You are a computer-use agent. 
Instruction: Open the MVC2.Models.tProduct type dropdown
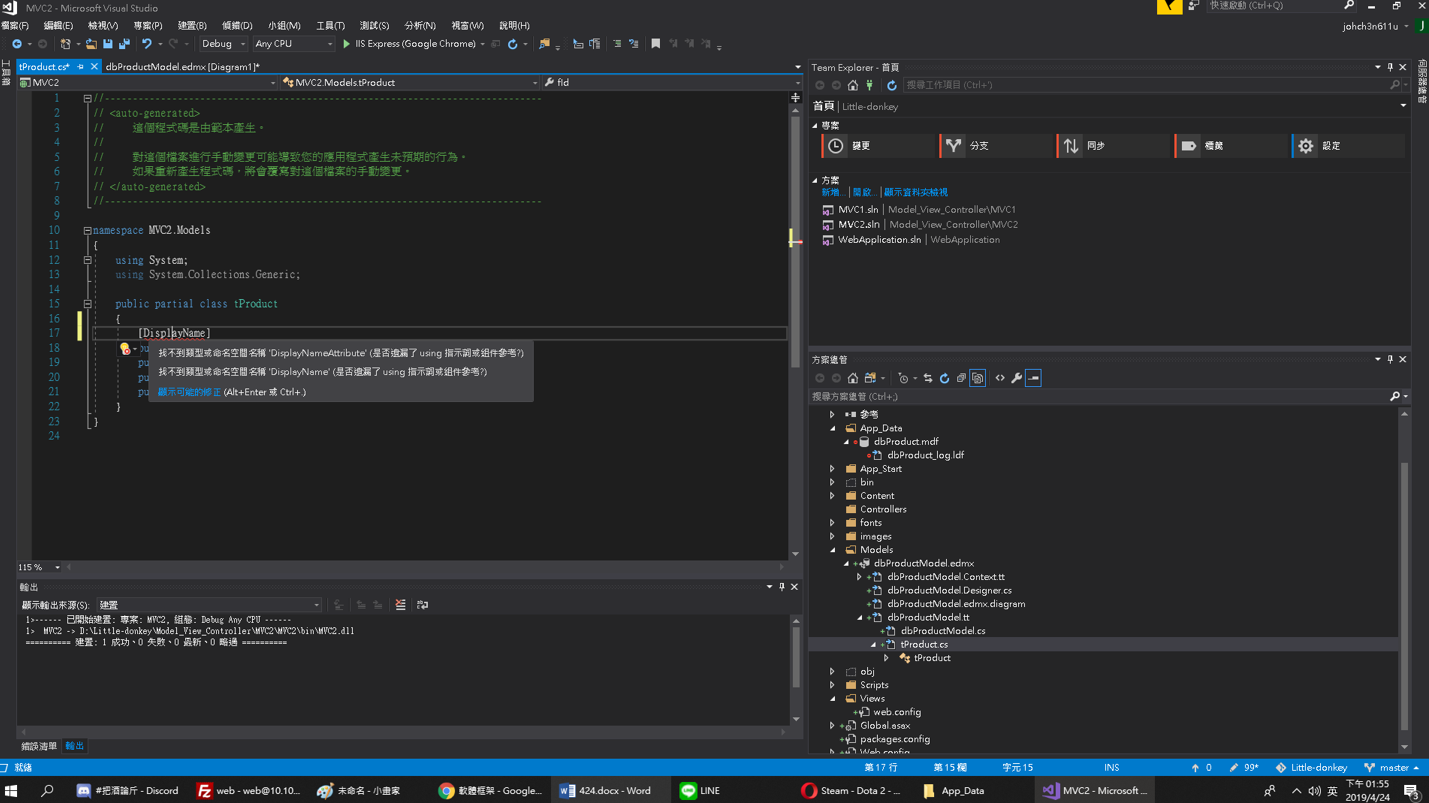410,83
